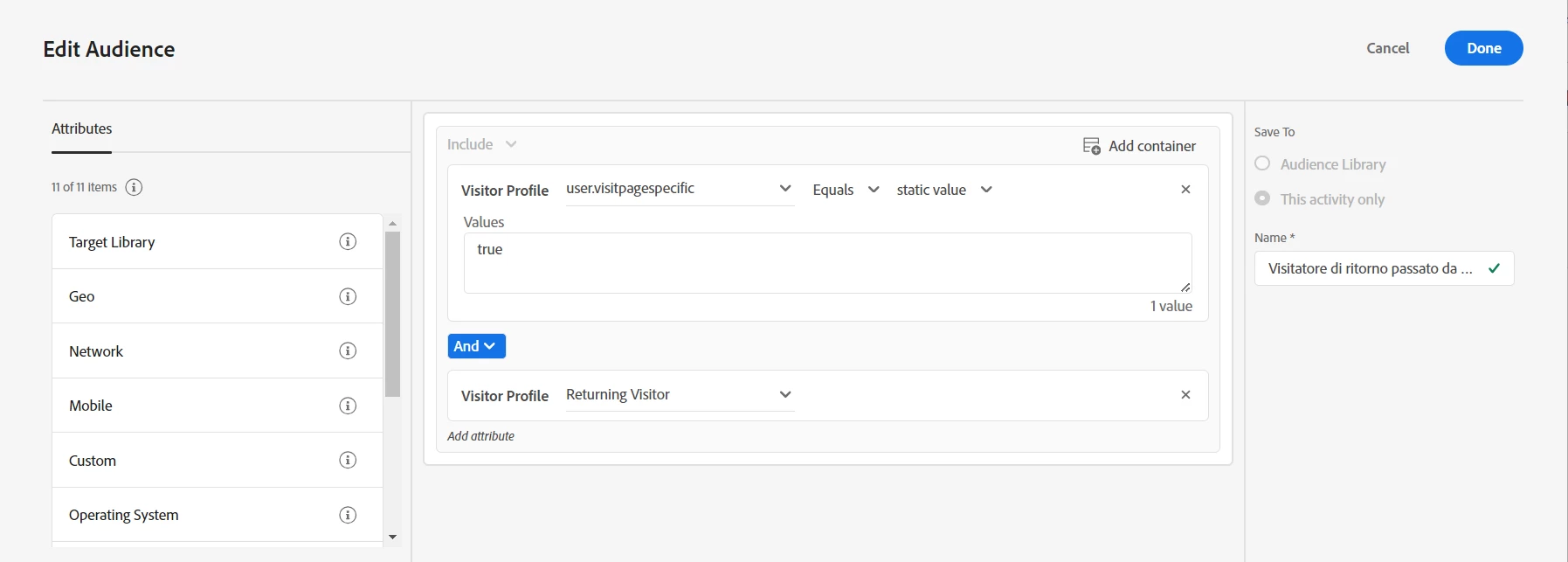Open info icon for Mobile
This screenshot has width=1568, height=562.
348,406
